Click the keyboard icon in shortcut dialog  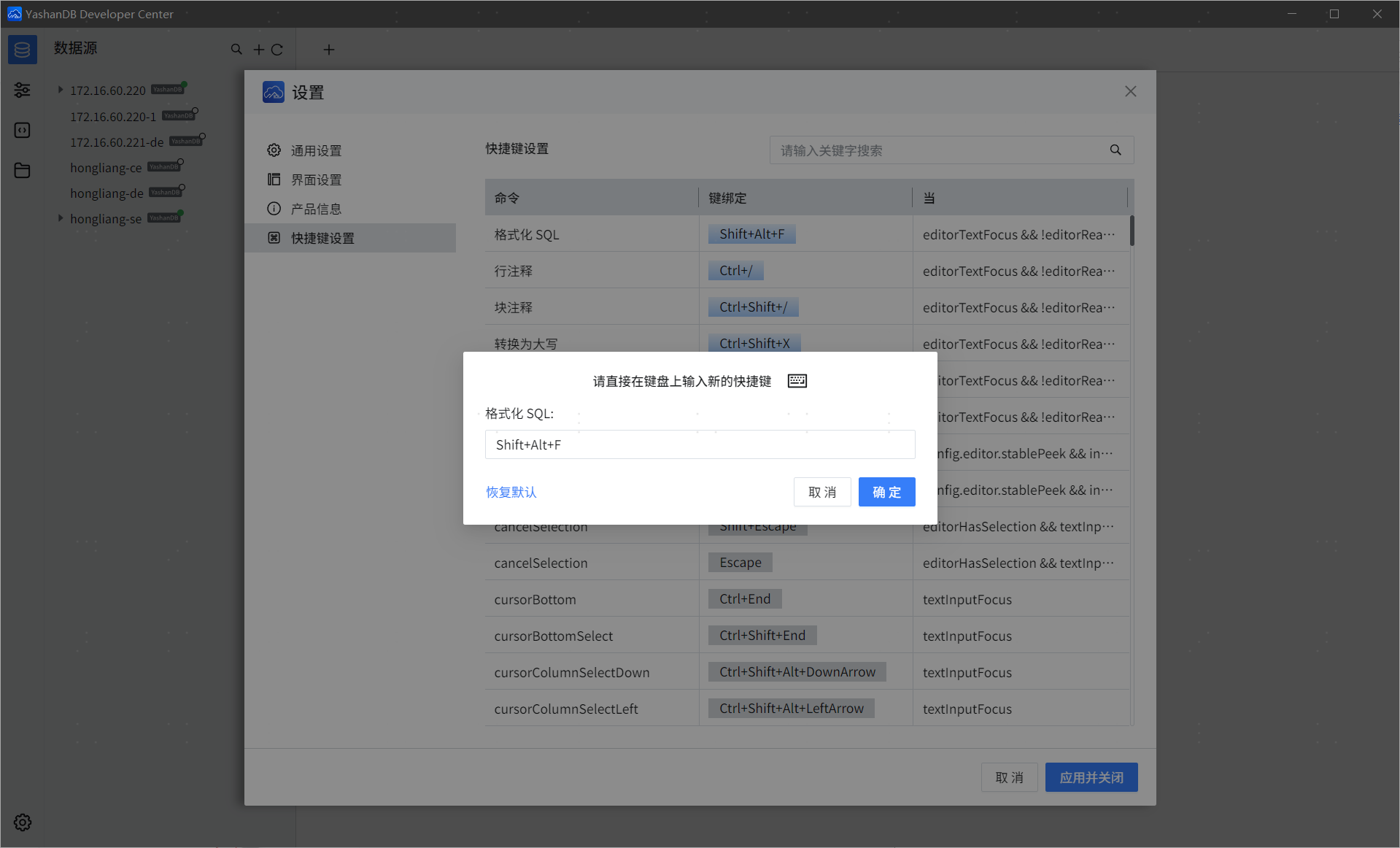point(797,381)
